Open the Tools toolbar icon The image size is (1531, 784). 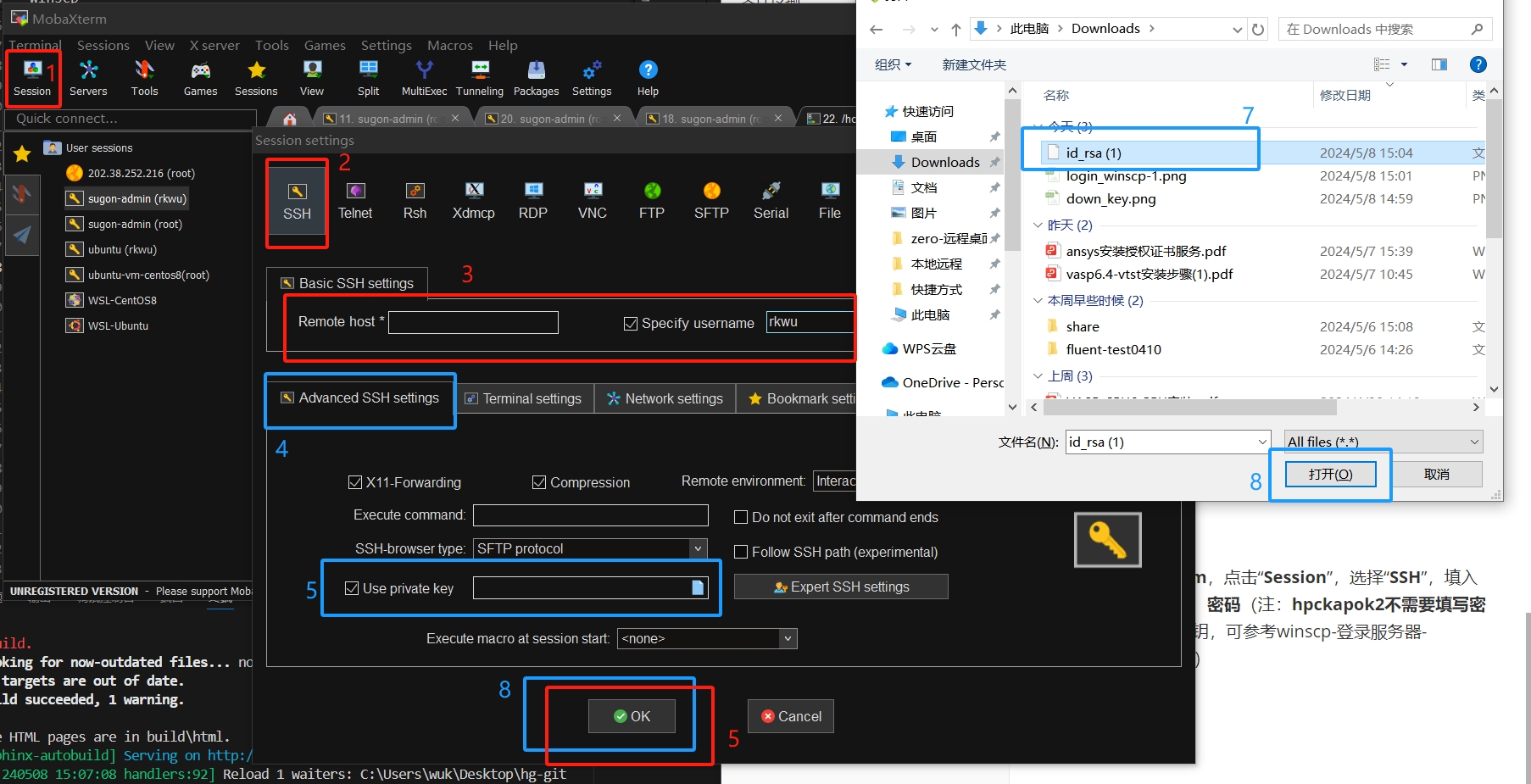pos(144,78)
